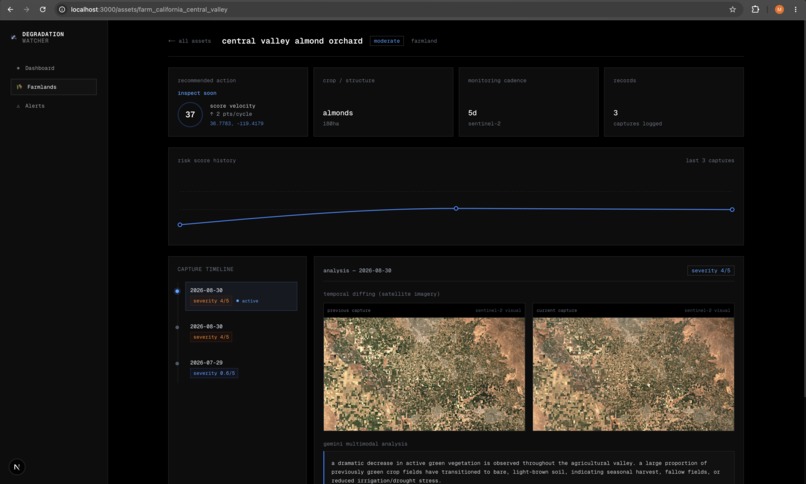Image resolution: width=806 pixels, height=484 pixels.
Task: Click the severity 0.6/5 badge
Action: coord(214,373)
